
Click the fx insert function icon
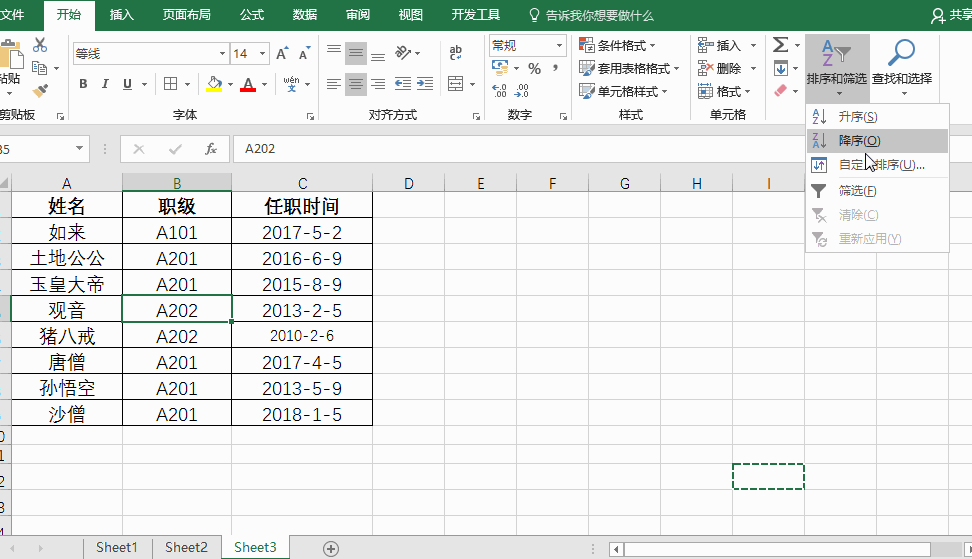pos(211,149)
